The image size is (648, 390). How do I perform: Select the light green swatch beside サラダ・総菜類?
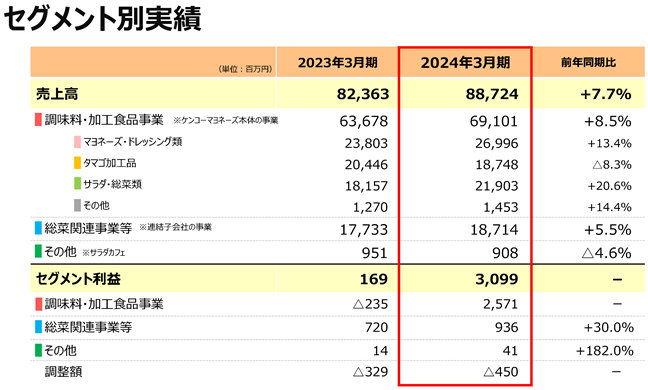[77, 184]
